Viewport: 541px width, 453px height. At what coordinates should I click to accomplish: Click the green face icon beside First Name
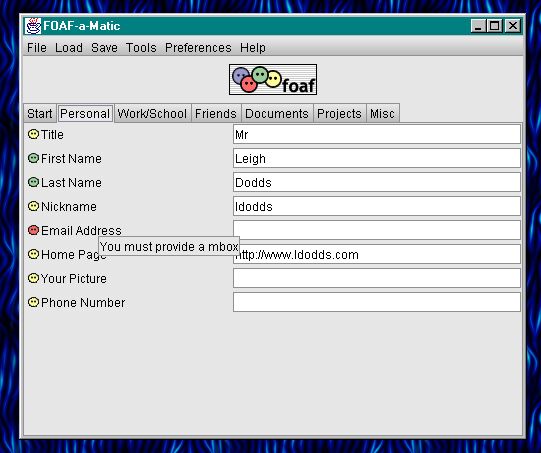click(33, 158)
